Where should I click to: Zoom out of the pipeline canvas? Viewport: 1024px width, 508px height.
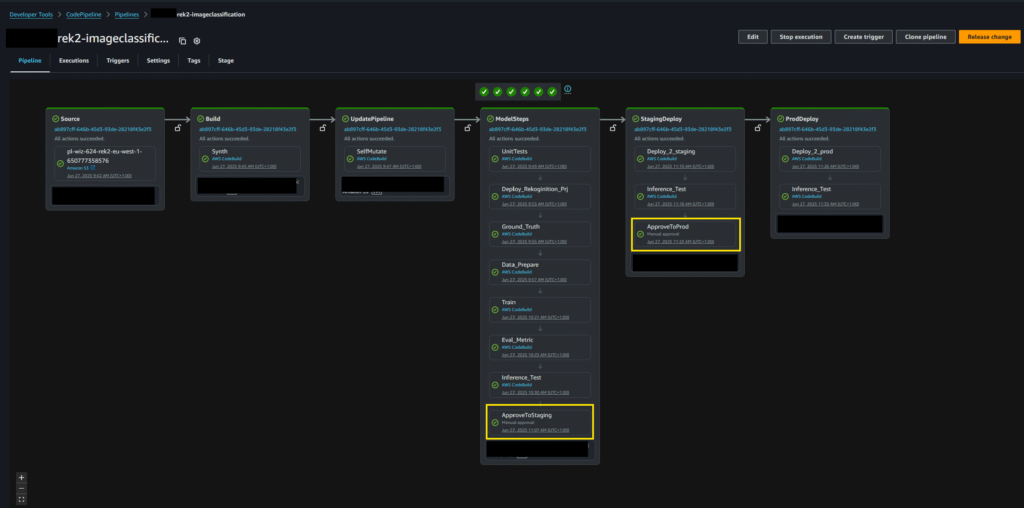[x=21, y=487]
